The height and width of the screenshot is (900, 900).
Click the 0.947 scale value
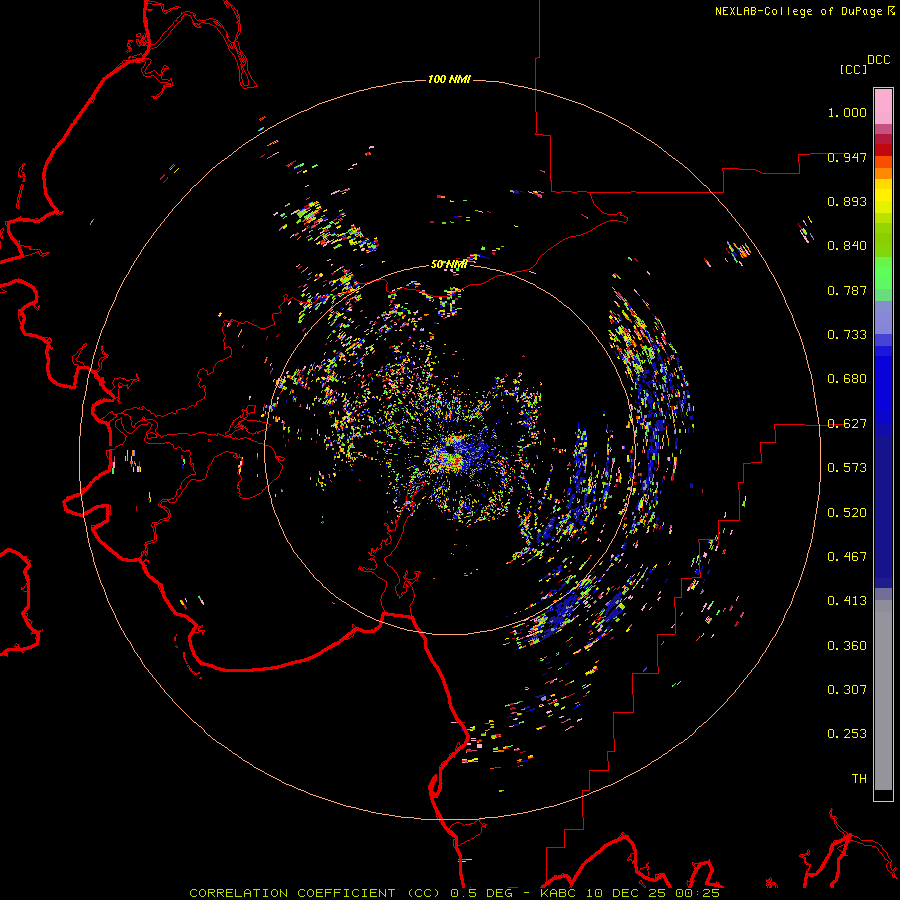[847, 157]
